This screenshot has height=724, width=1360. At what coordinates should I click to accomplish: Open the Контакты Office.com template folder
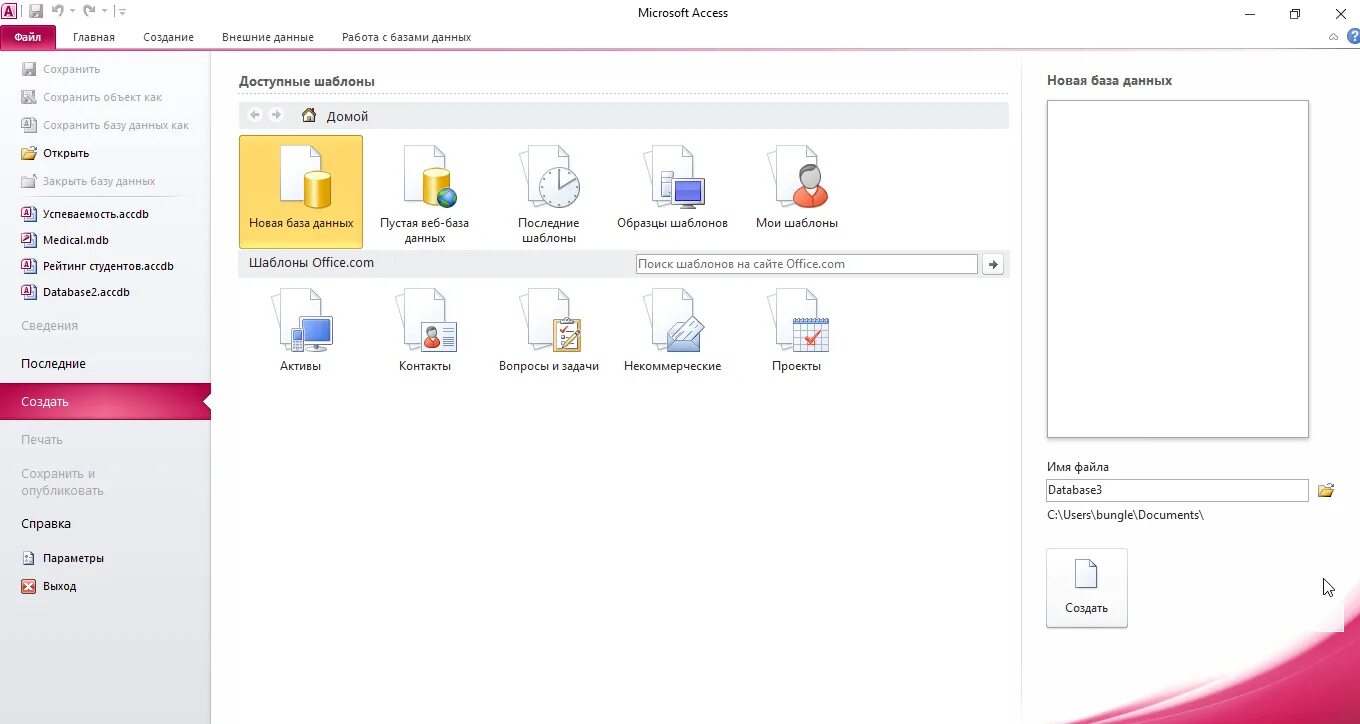pyautogui.click(x=425, y=331)
